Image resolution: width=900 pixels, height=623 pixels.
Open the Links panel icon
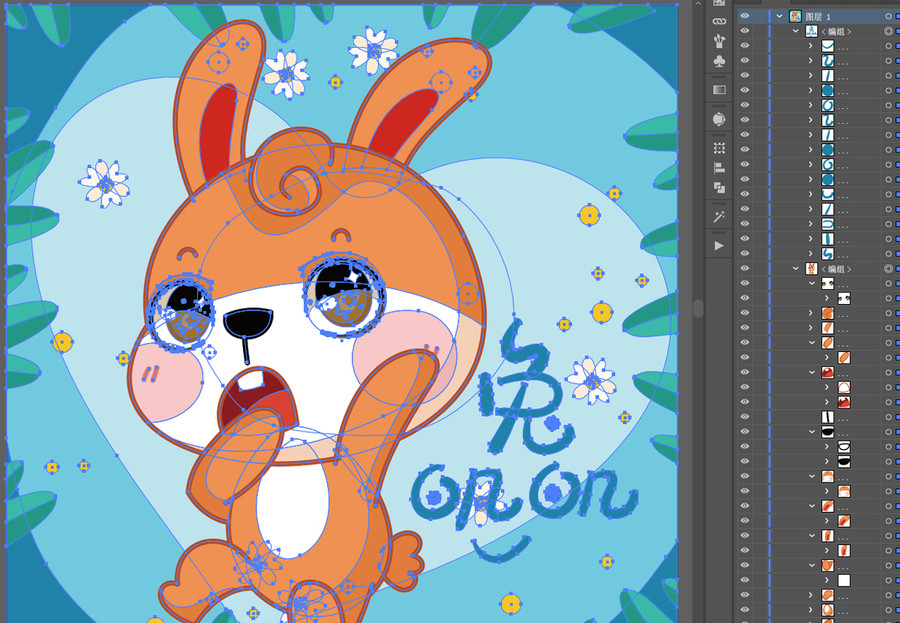pyautogui.click(x=719, y=21)
